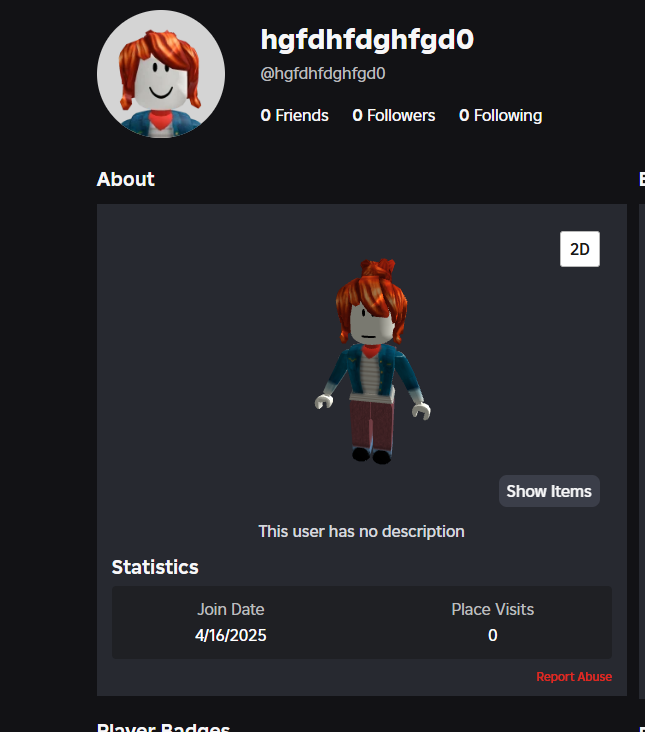Click the Place Visits label
This screenshot has width=645, height=732.
[x=492, y=609]
